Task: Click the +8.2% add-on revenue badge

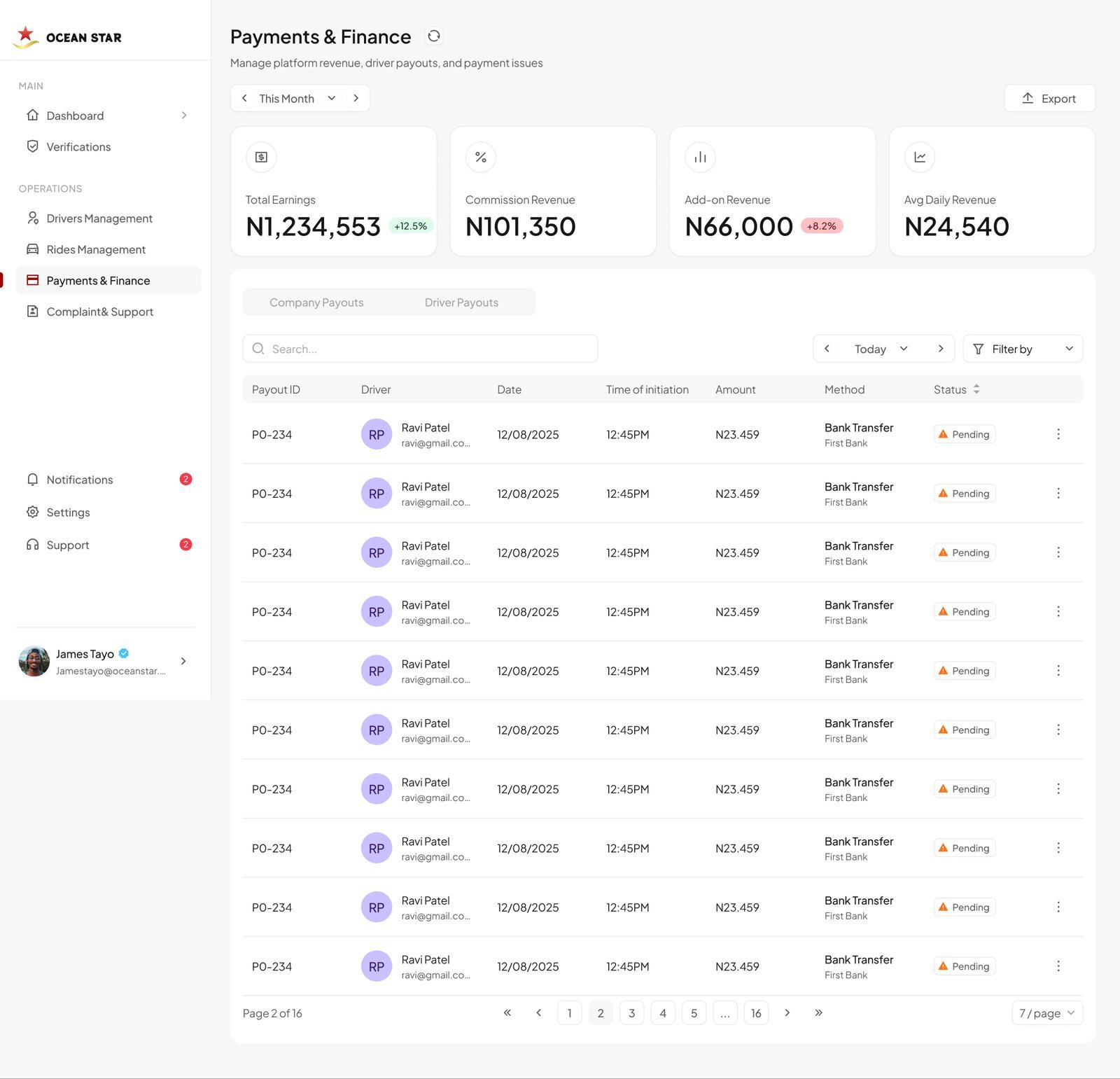Action: pos(822,226)
